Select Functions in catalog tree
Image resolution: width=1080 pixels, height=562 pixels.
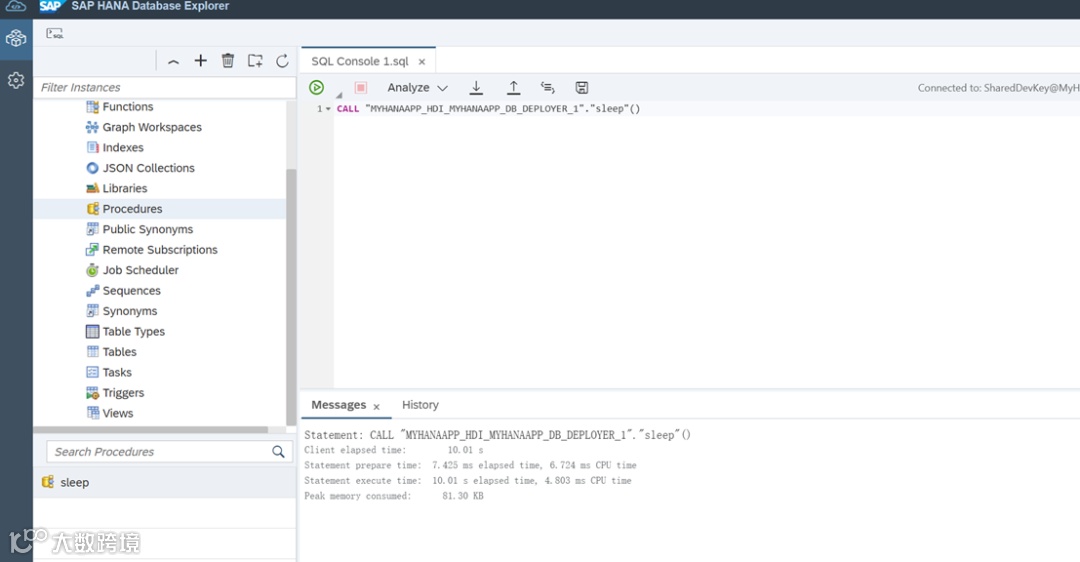(127, 107)
